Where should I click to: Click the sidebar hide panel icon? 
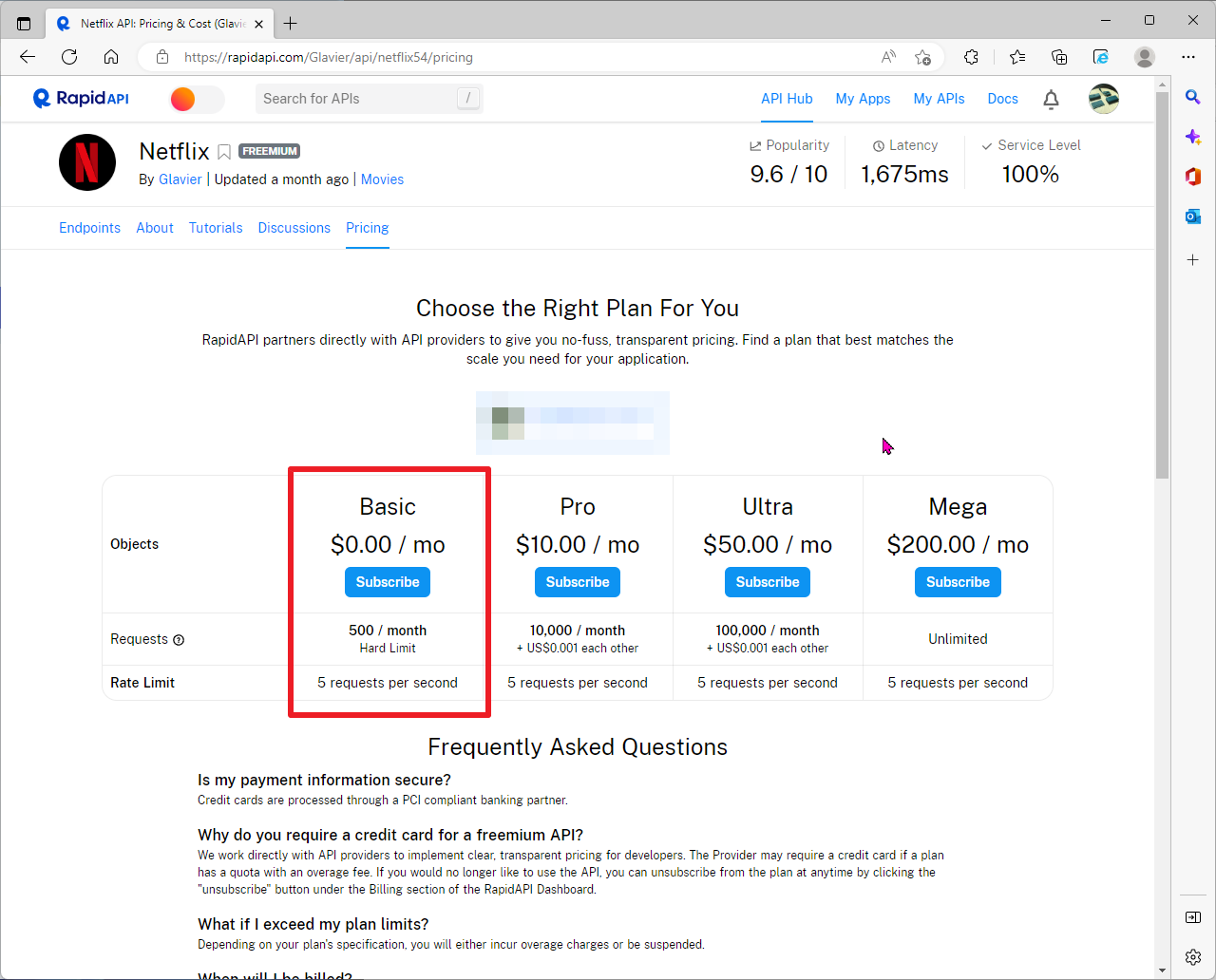click(1193, 917)
